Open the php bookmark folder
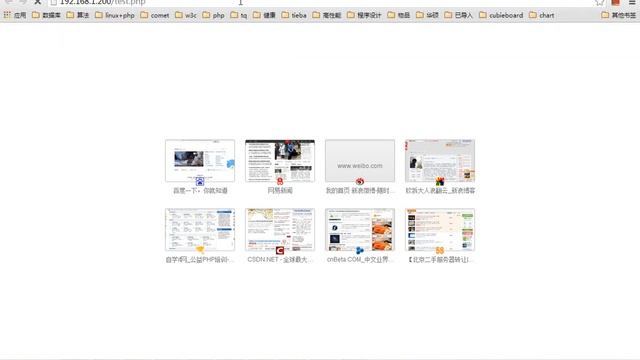 click(x=213, y=15)
